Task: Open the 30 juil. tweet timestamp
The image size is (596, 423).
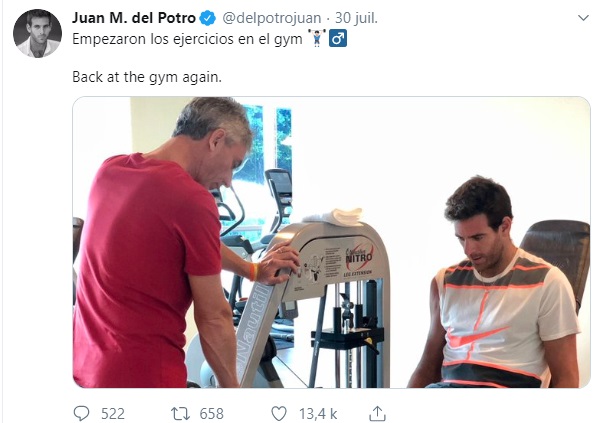Action: click(x=356, y=18)
